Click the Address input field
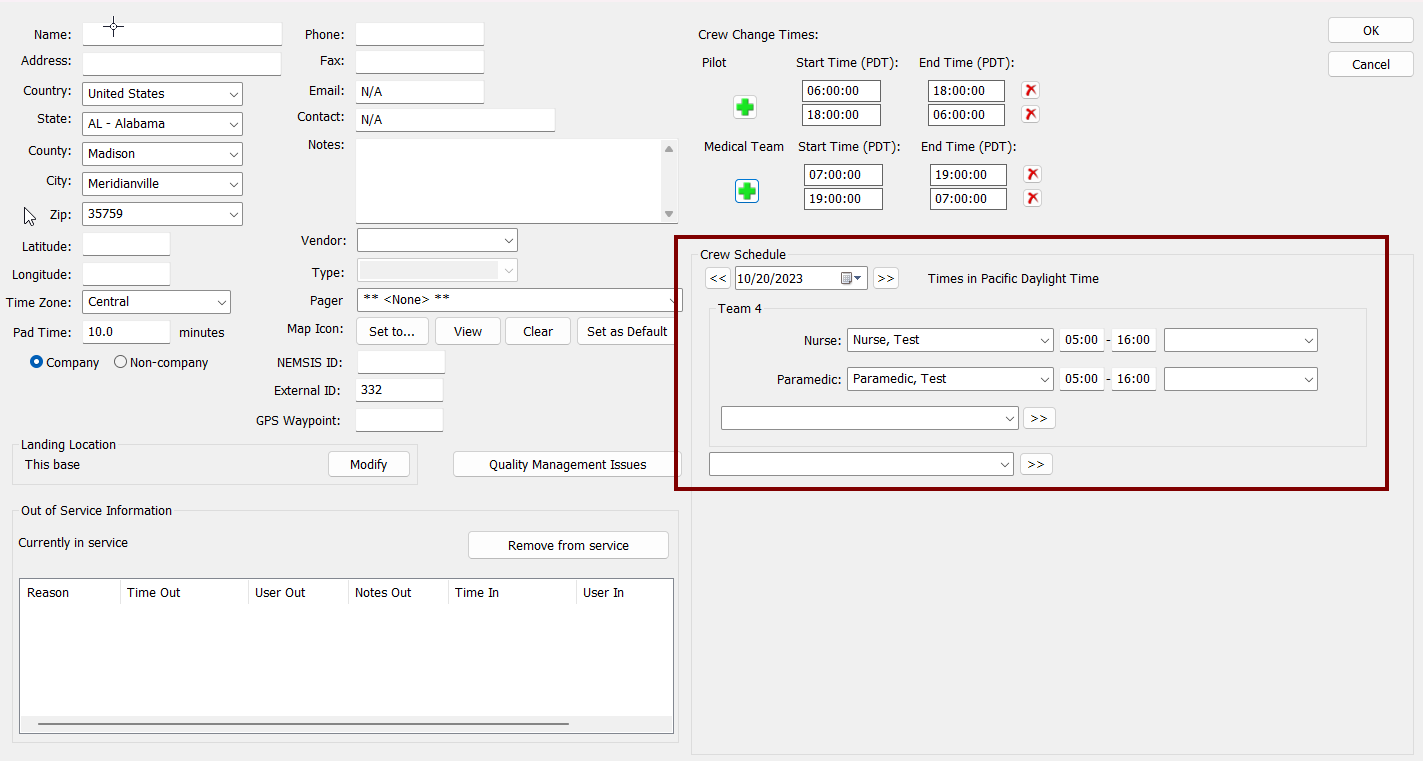Viewport: 1423px width, 761px height. (x=182, y=64)
